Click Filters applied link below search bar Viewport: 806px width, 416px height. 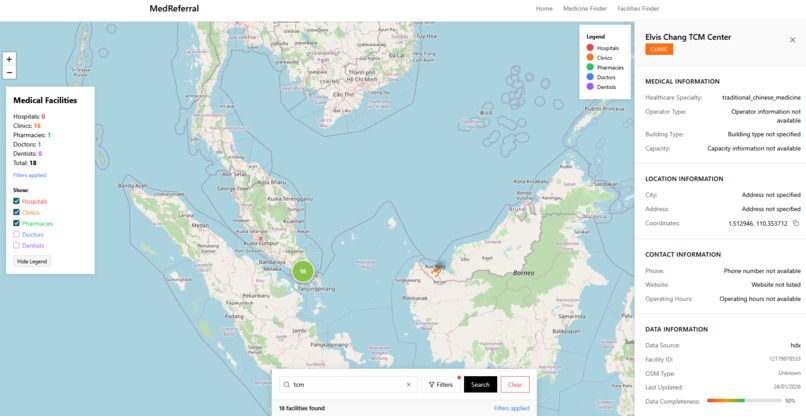pyautogui.click(x=511, y=408)
